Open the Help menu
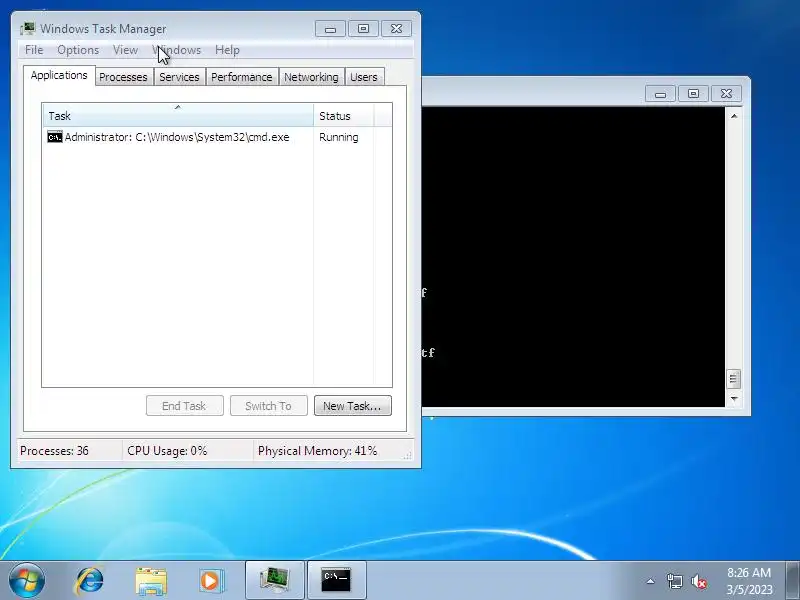This screenshot has height=600, width=800. click(x=227, y=50)
